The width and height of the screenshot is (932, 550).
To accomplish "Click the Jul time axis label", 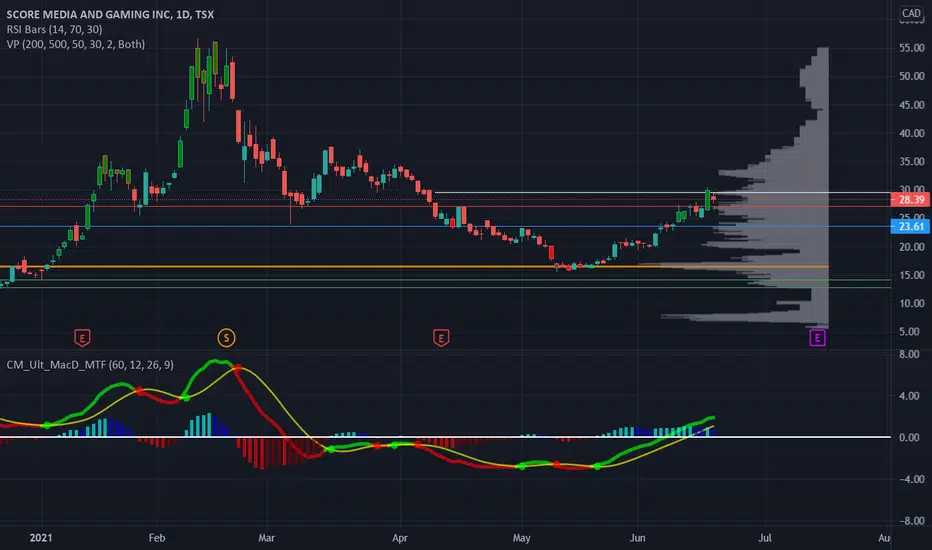I will (764, 538).
